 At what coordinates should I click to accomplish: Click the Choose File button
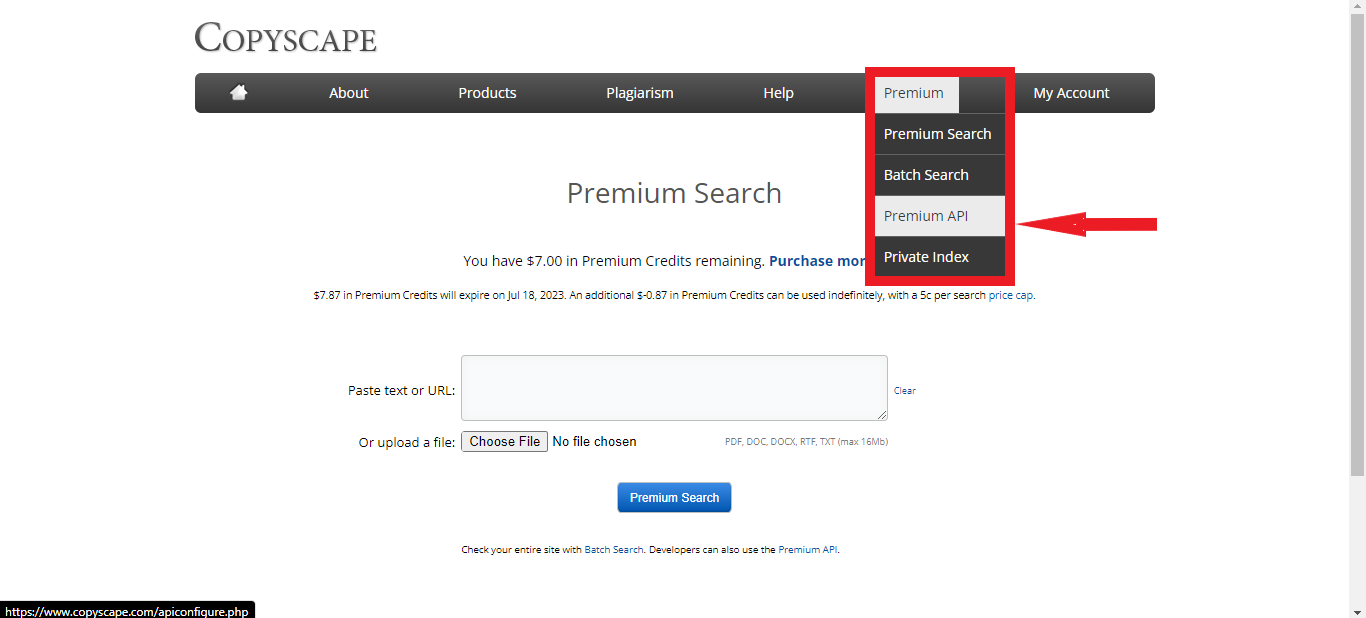[x=504, y=442]
